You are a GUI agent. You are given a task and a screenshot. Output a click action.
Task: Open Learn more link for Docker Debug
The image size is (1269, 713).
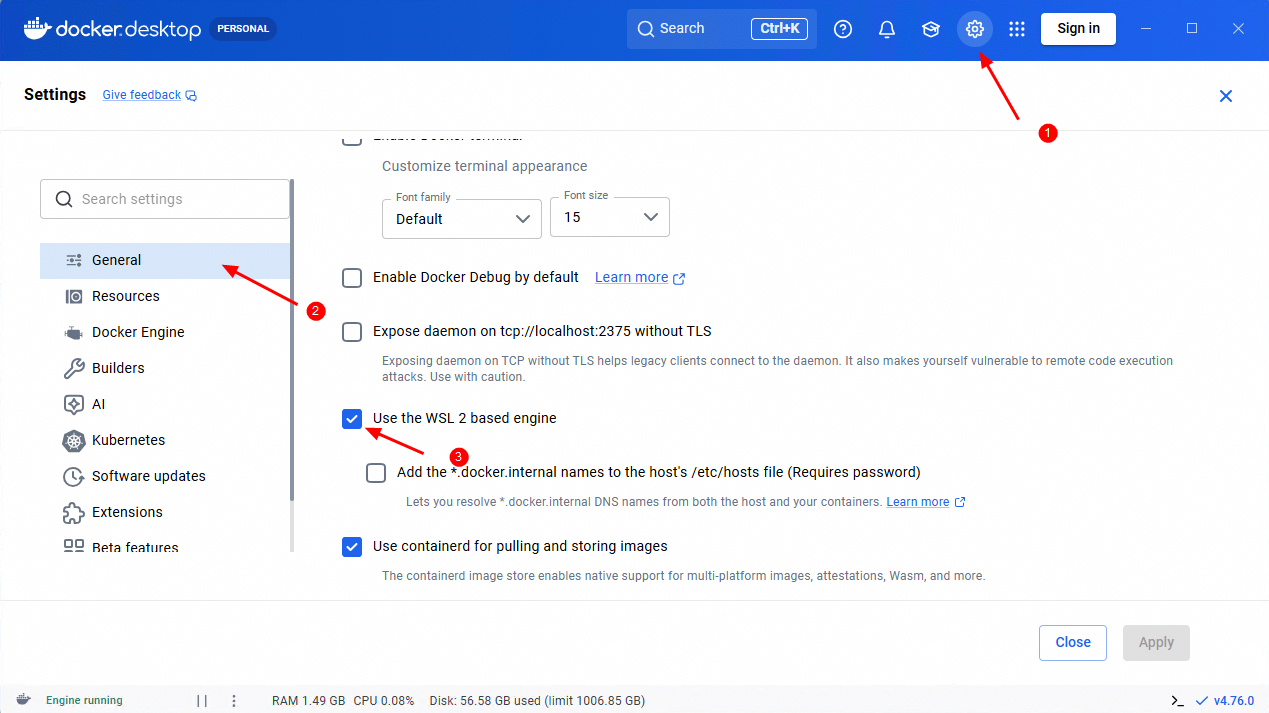pos(631,278)
